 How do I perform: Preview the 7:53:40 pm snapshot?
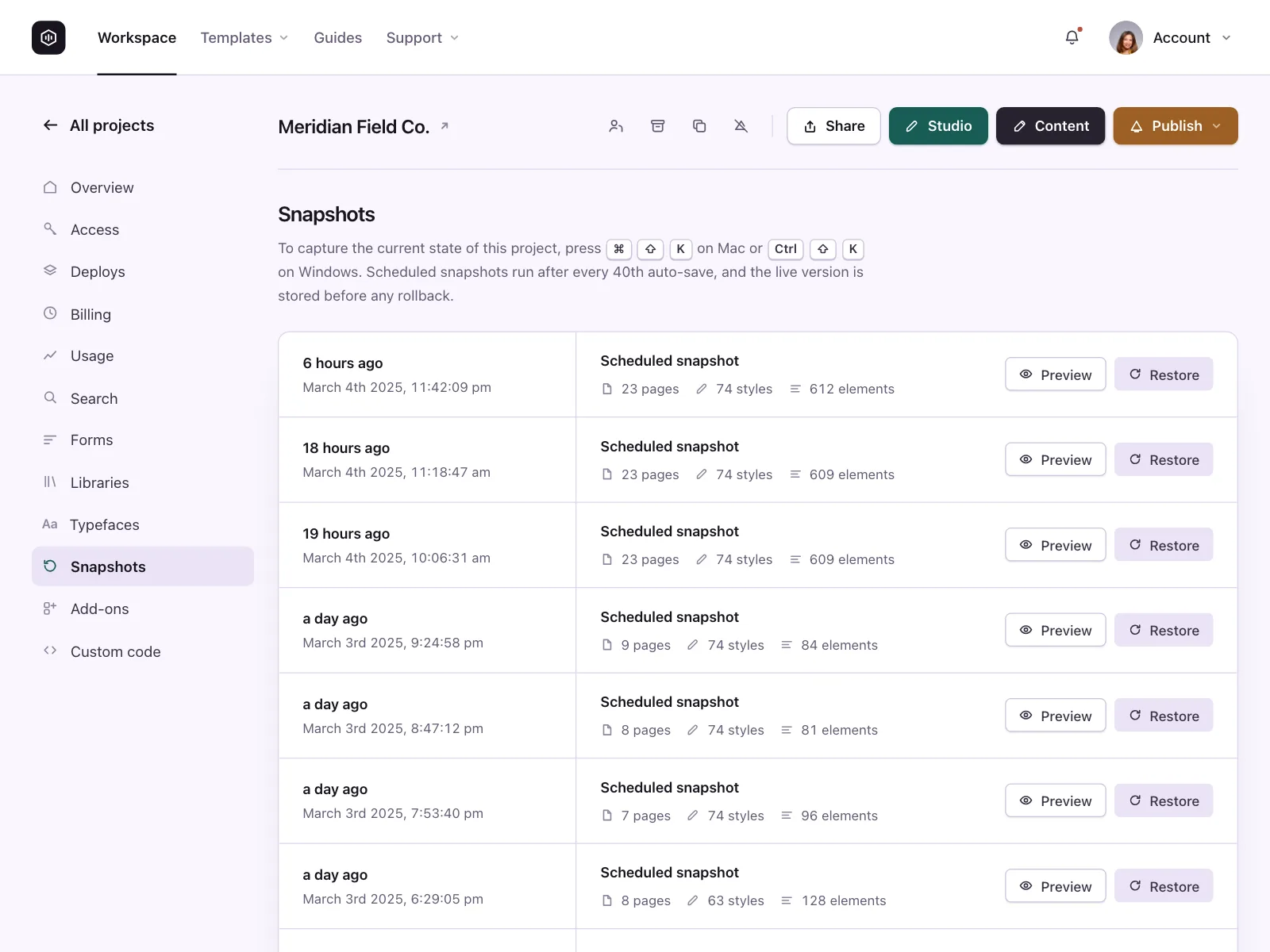tap(1055, 800)
